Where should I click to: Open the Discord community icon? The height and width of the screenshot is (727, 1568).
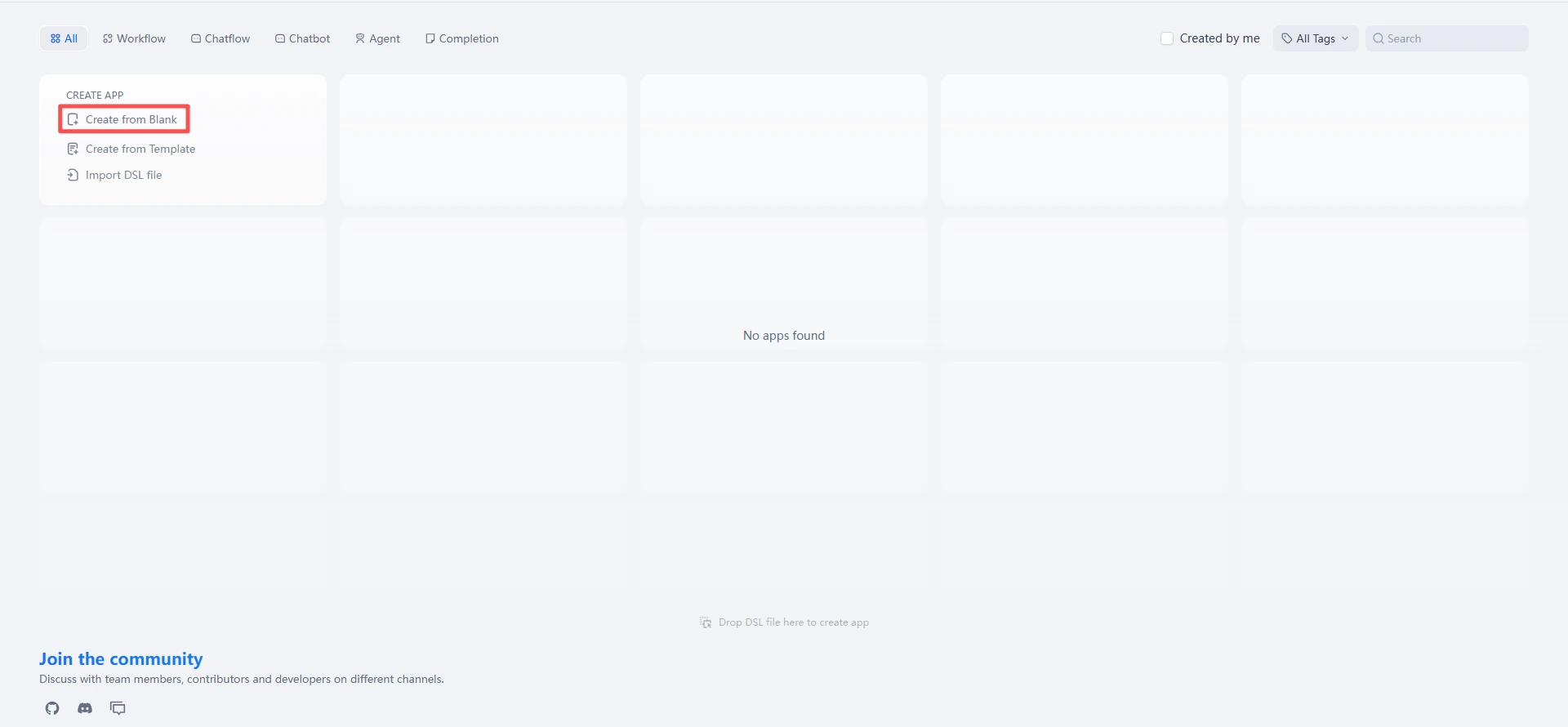[85, 708]
